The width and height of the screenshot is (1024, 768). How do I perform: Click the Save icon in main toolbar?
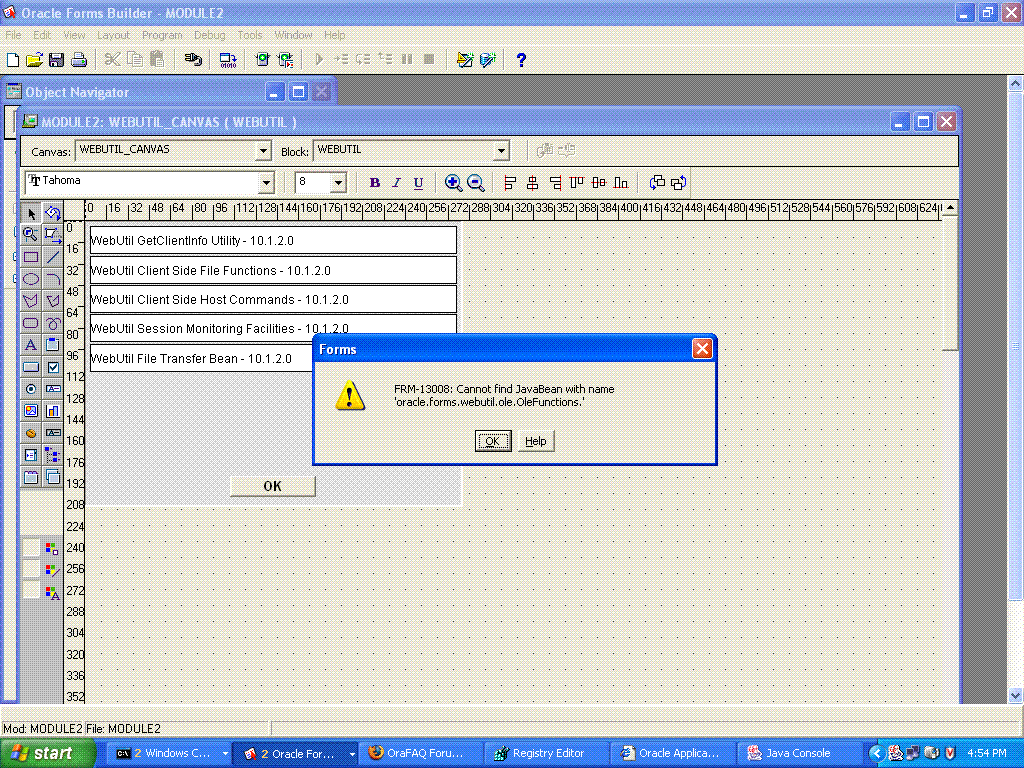(56, 60)
